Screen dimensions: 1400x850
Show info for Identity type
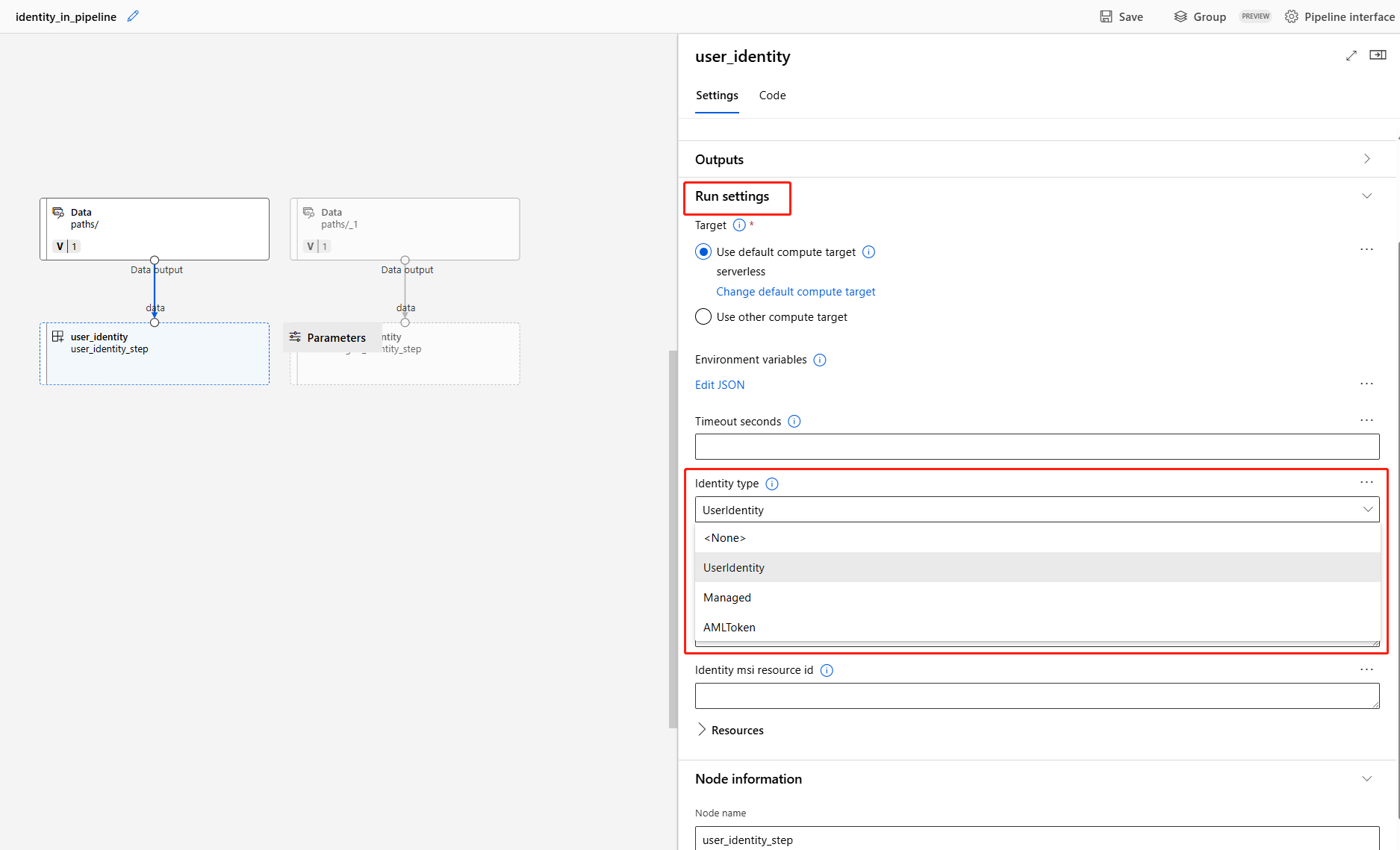tap(772, 484)
